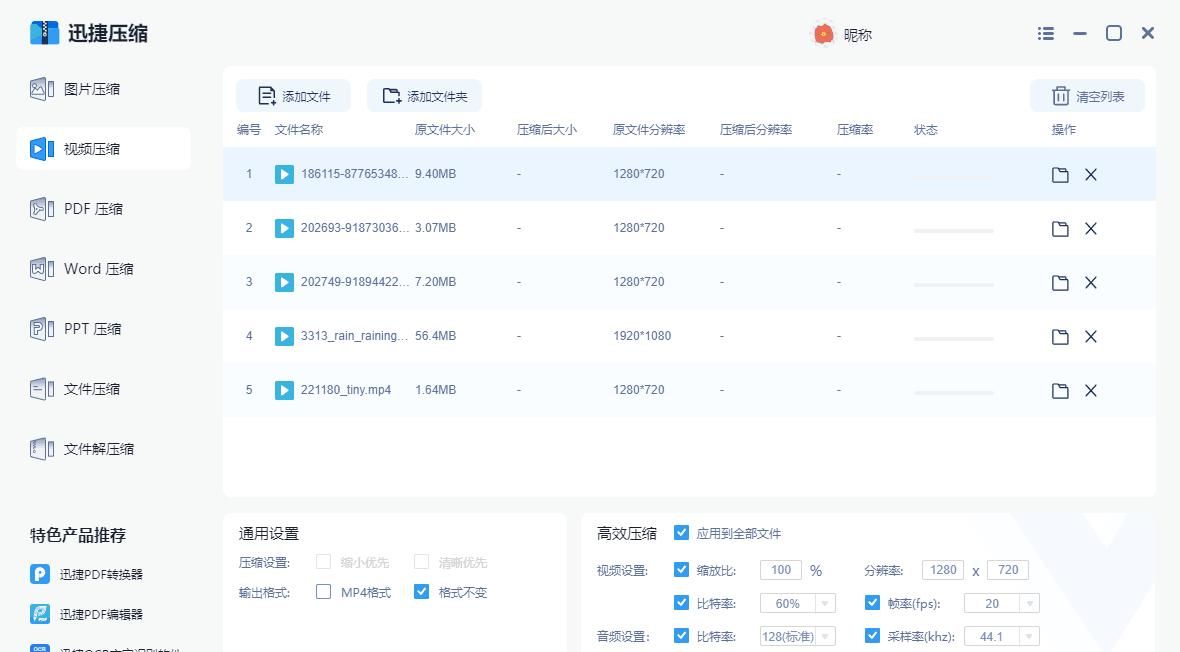Click the progress bar of file 4
The width and height of the screenshot is (1180, 652).
[952, 336]
